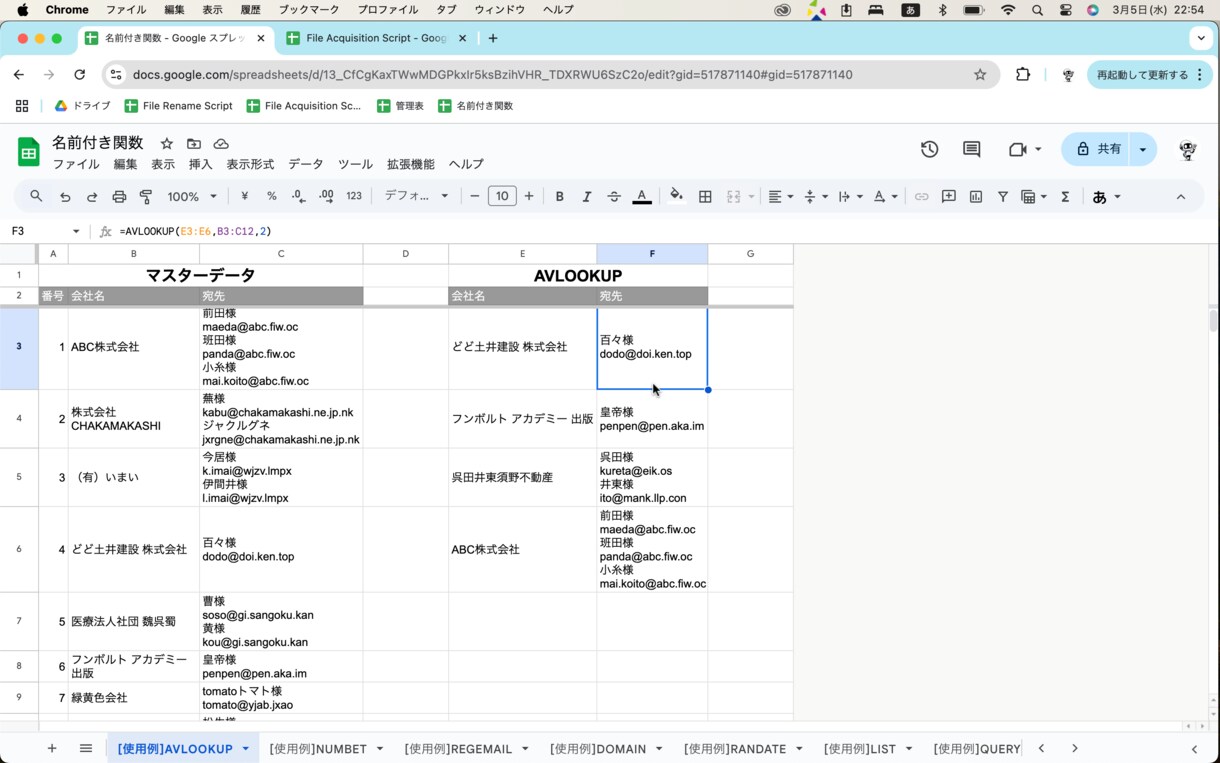
Task: Open the functions (Σ) menu
Action: click(1065, 197)
